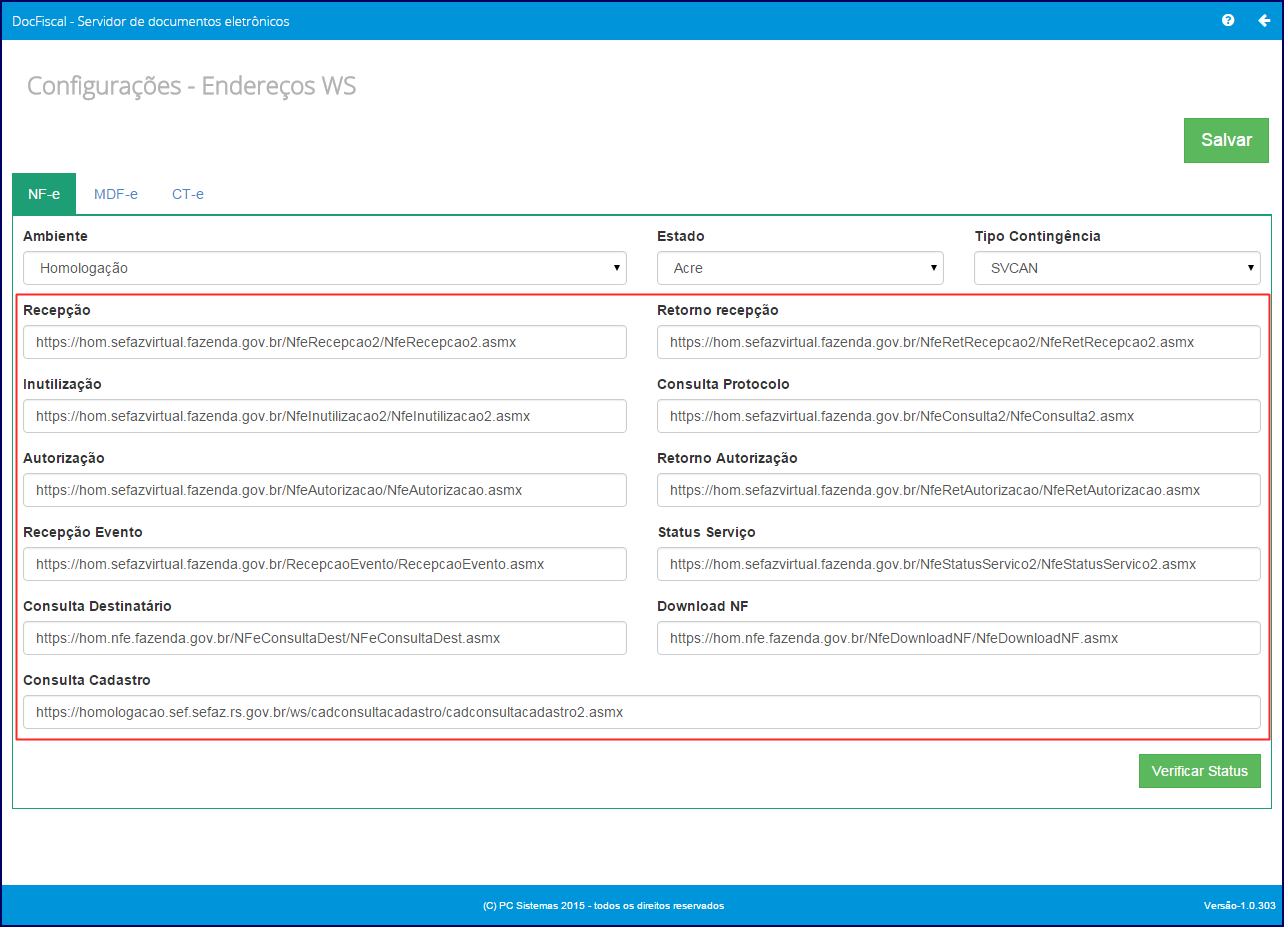This screenshot has height=927, width=1284.
Task: Edit the Retorno Autorização URL field
Action: pyautogui.click(x=959, y=490)
